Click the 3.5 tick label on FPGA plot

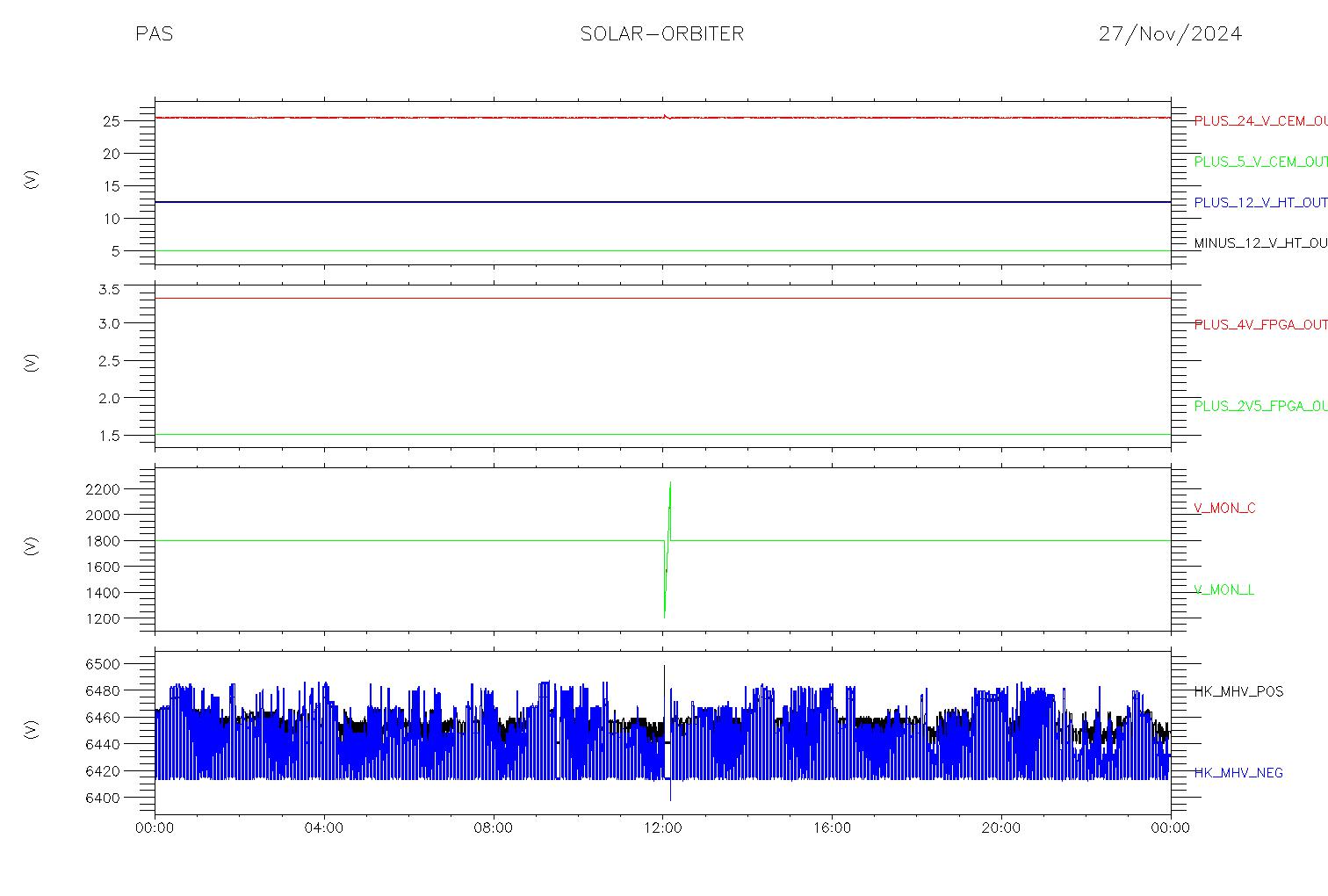[x=108, y=290]
